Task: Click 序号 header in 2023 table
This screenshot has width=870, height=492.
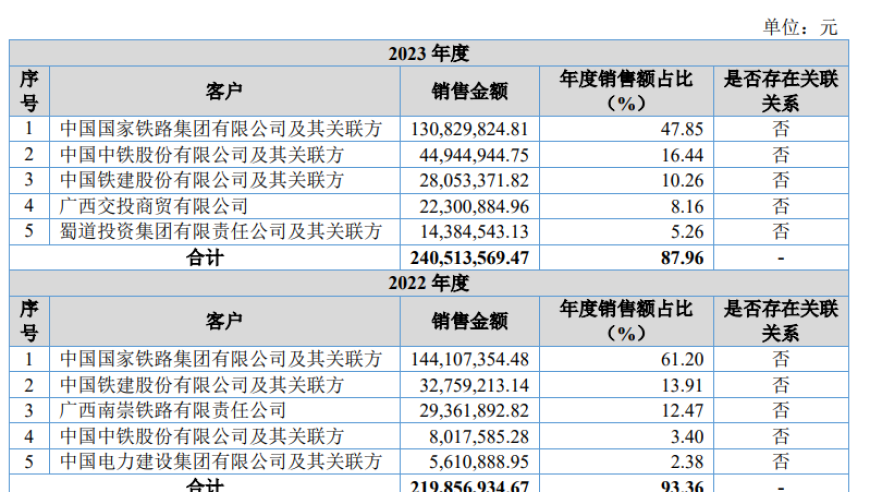Action: point(29,91)
